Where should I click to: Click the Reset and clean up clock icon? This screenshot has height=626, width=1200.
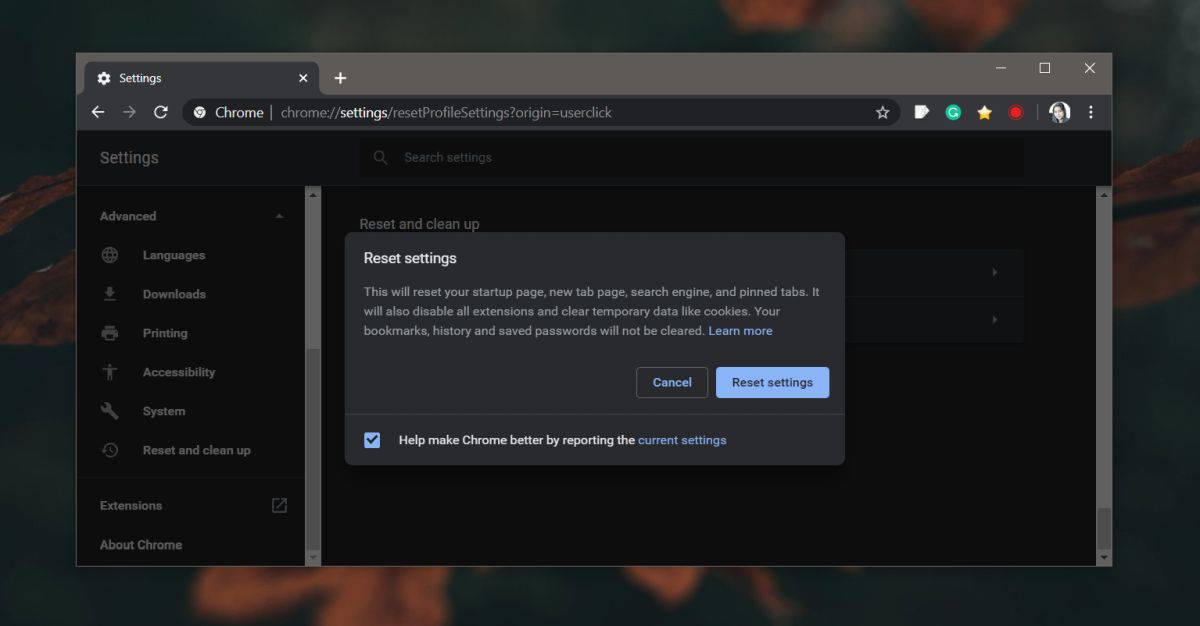pyautogui.click(x=110, y=450)
